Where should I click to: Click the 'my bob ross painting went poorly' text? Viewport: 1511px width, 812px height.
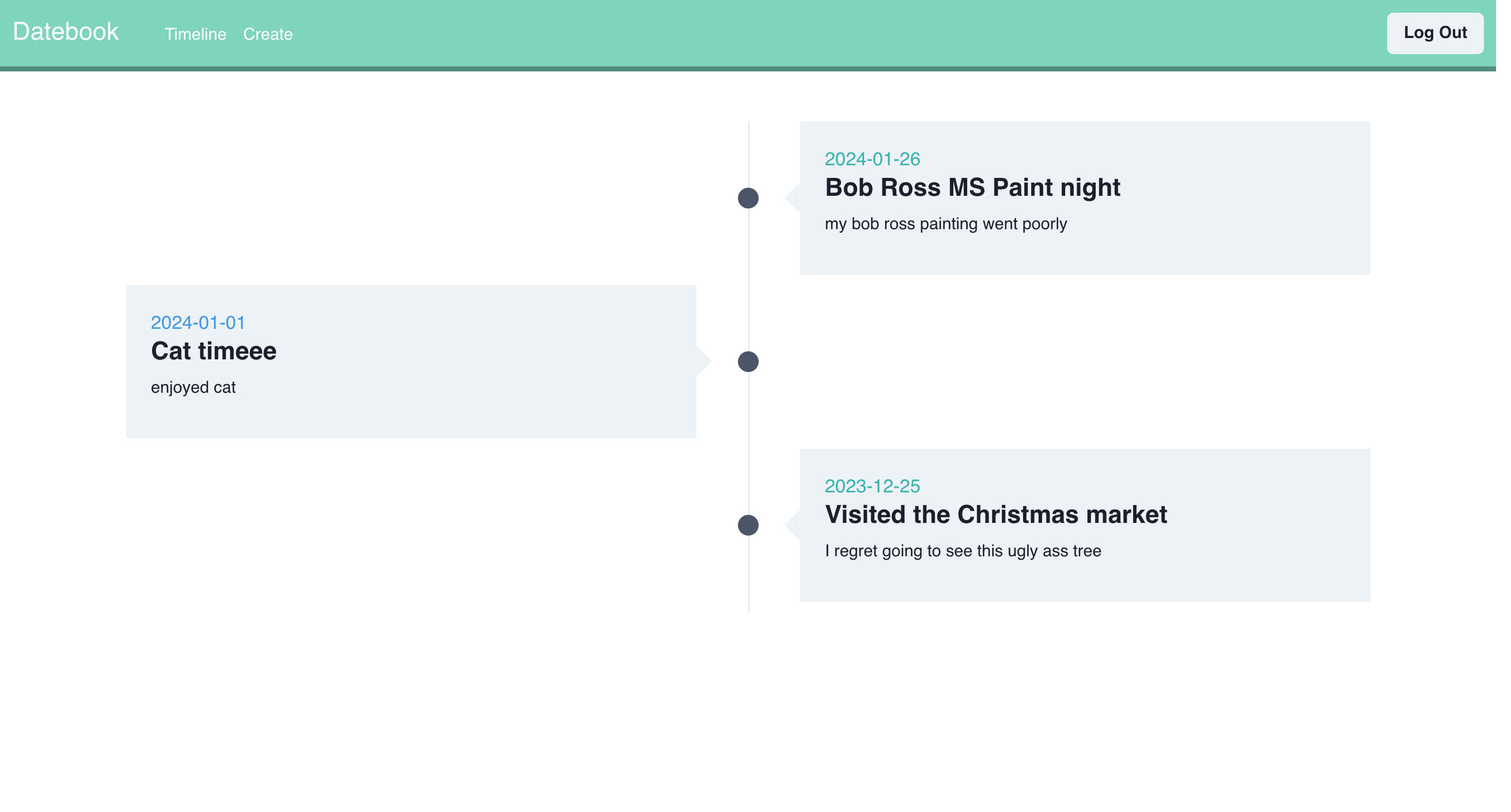point(945,224)
